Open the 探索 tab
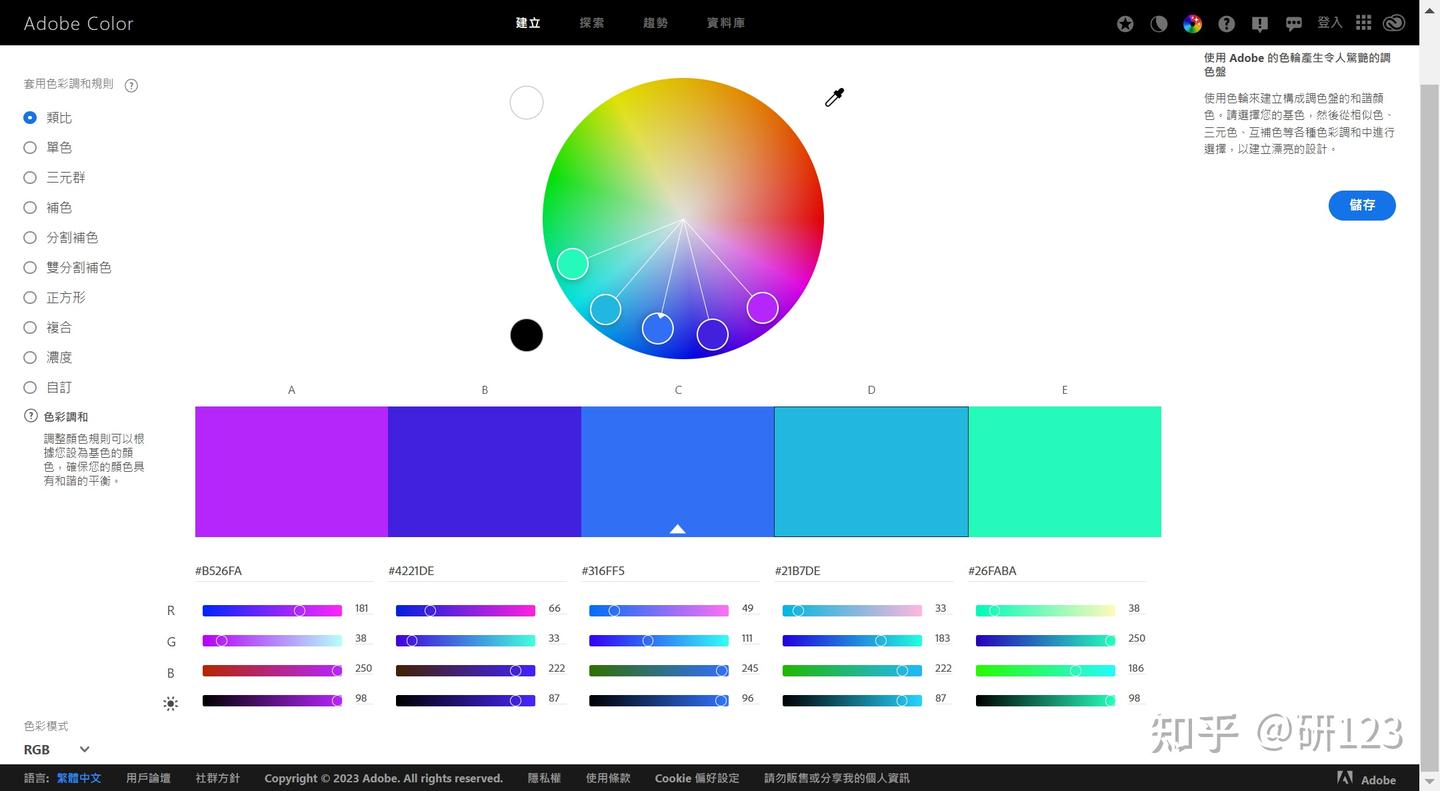1440x791 pixels. (592, 23)
